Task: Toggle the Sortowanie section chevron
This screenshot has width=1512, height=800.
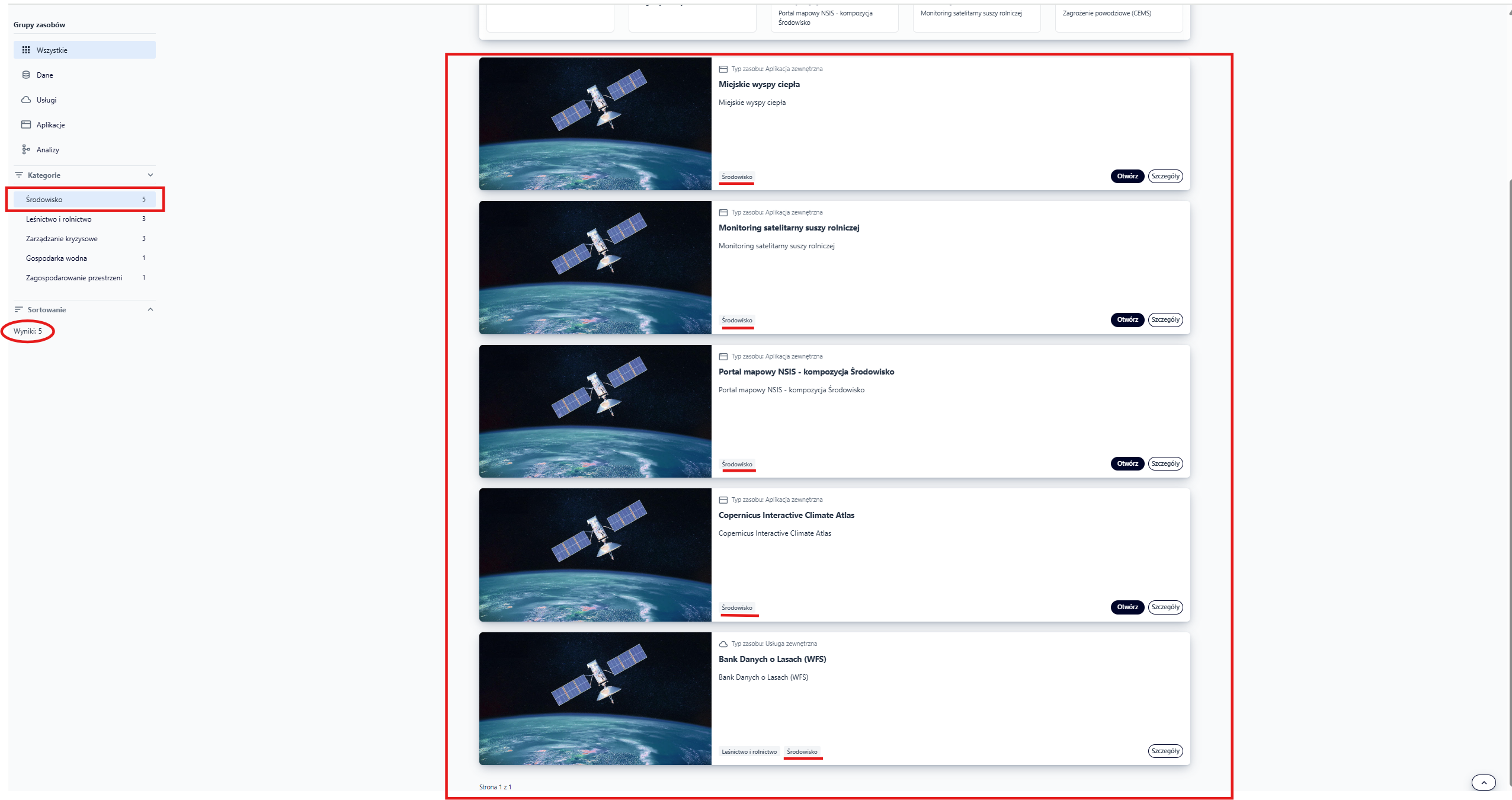Action: (150, 310)
